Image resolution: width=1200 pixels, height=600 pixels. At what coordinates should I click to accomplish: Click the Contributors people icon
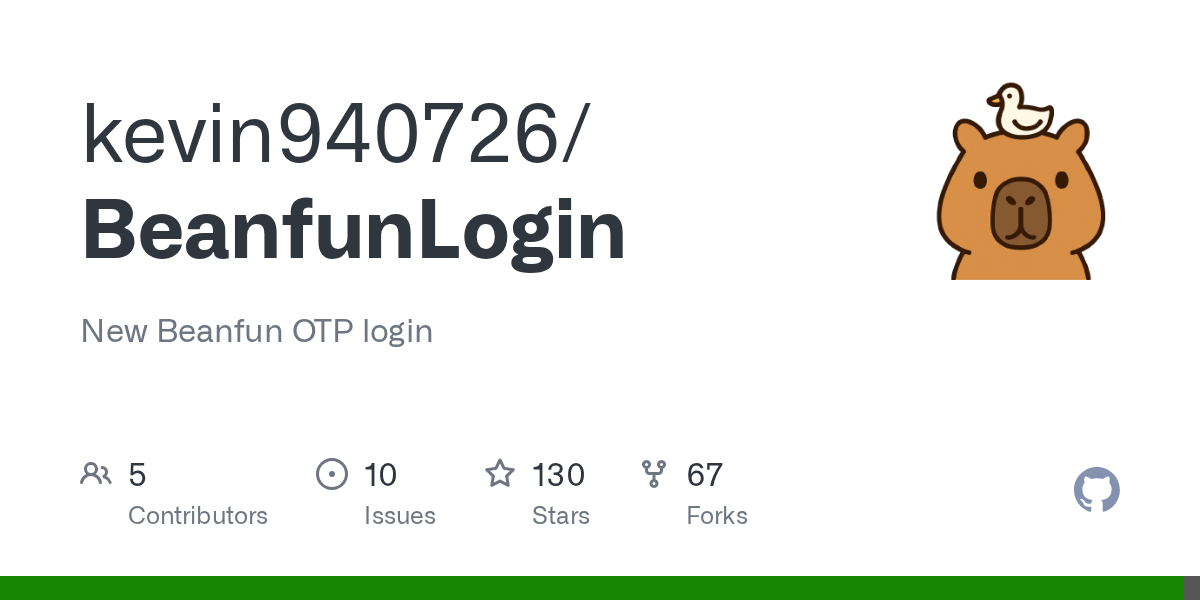click(x=96, y=474)
